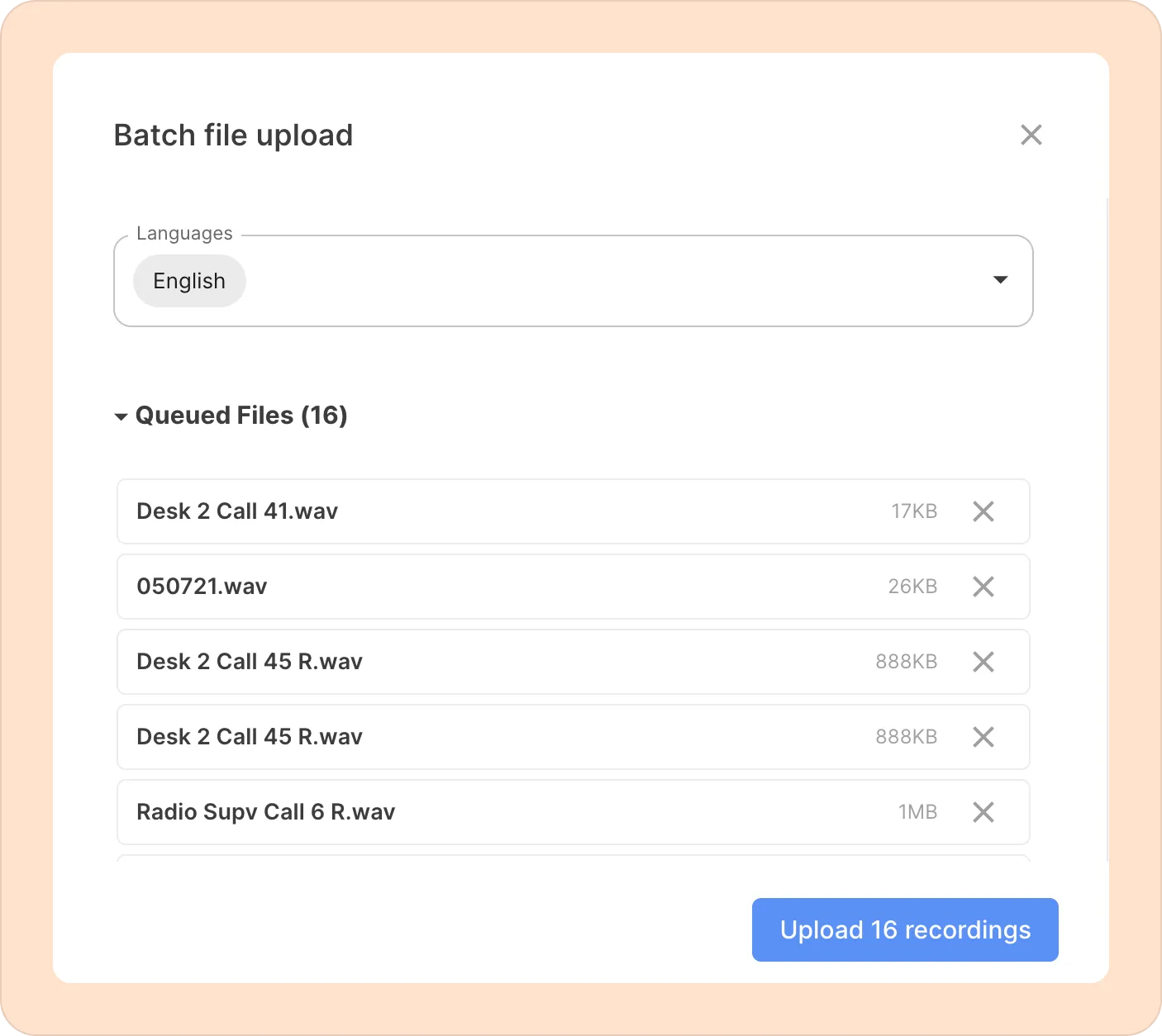Click the 26KB file size label
The height and width of the screenshot is (1036, 1162).
[912, 587]
